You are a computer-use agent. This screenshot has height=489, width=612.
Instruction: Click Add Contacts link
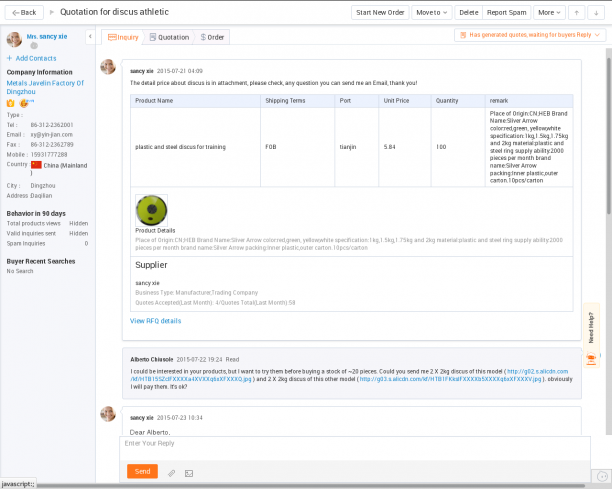click(x=32, y=58)
